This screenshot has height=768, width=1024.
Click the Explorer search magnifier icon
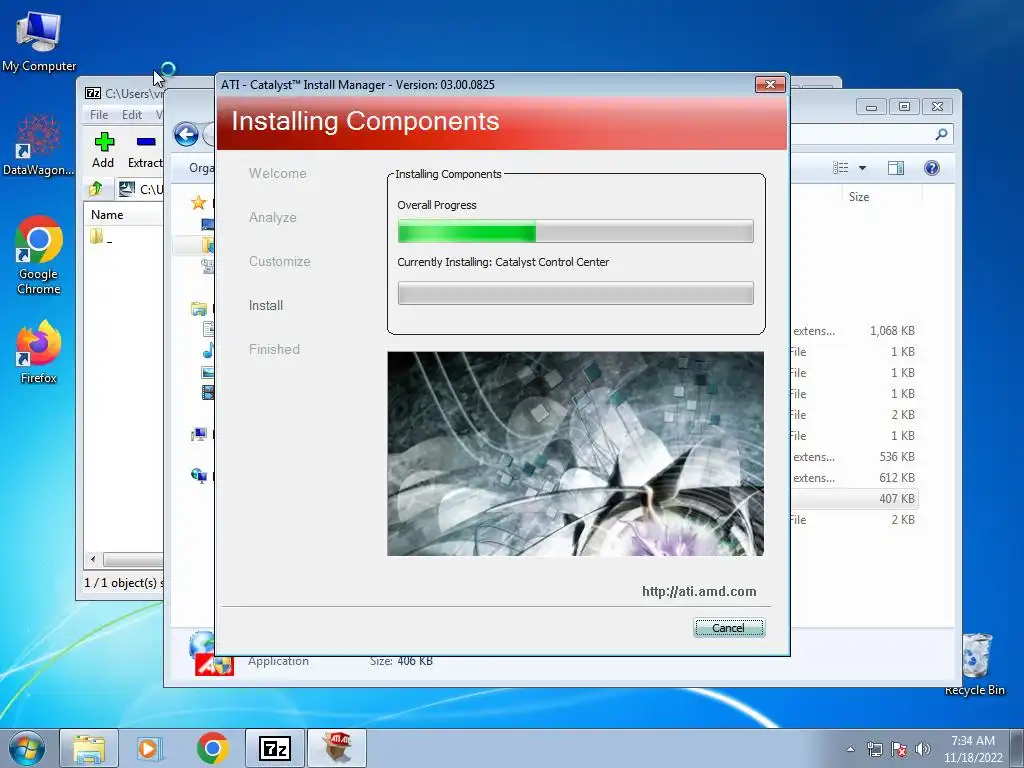[941, 134]
